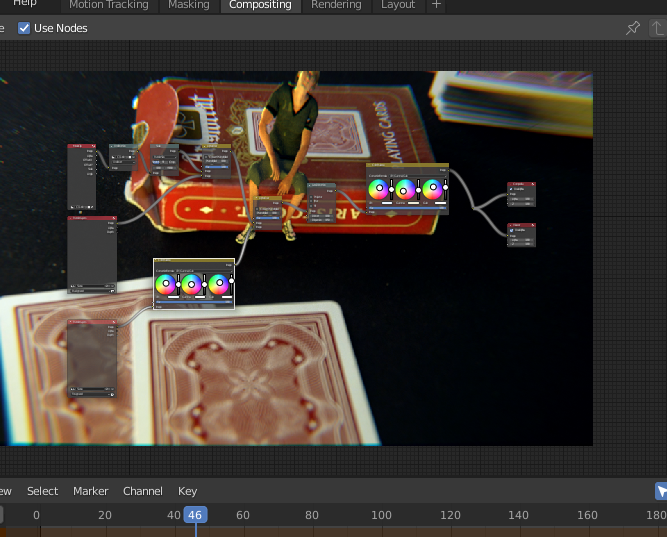667x537 pixels.
Task: Open the timeline Select menu
Action: coord(43,491)
